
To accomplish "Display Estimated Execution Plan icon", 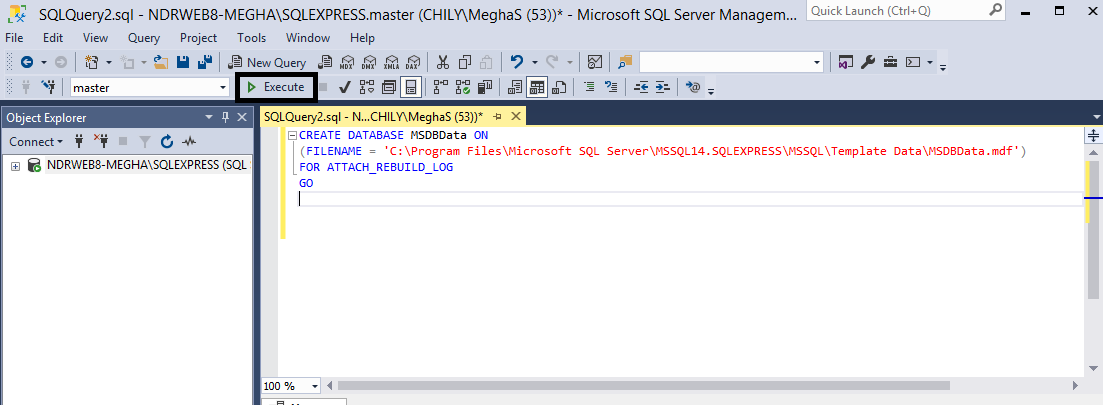I will tap(366, 87).
